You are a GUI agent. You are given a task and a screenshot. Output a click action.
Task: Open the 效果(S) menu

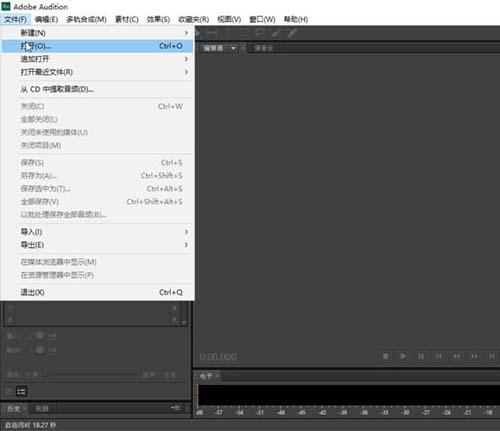[158, 19]
